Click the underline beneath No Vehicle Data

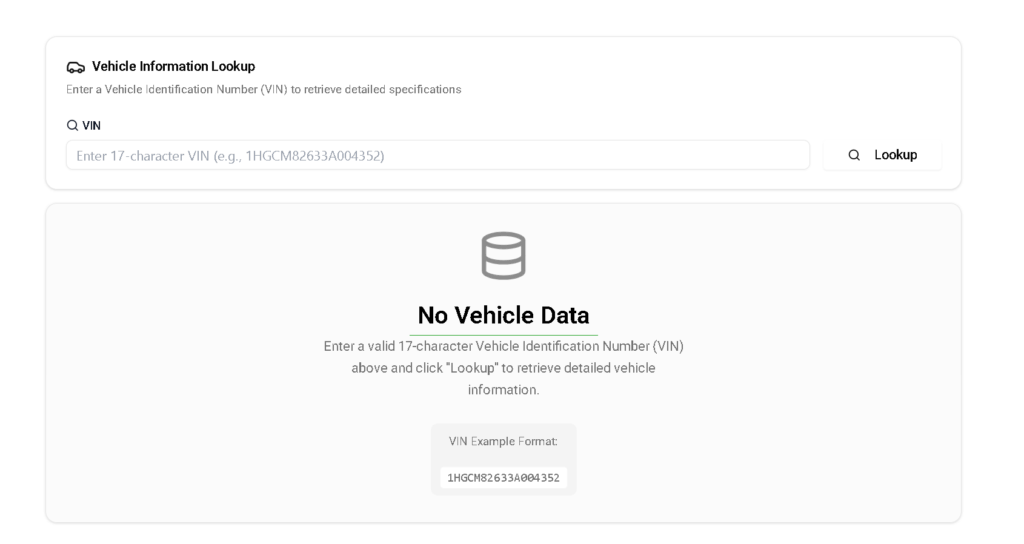click(x=503, y=335)
